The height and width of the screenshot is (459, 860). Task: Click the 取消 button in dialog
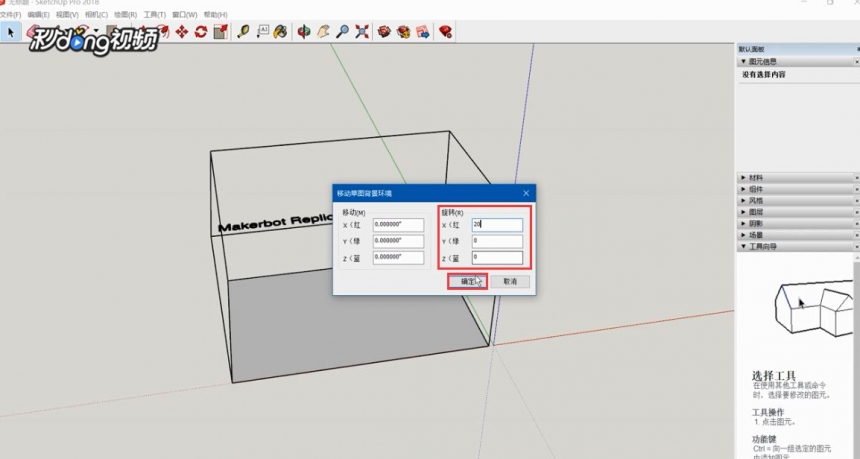510,281
